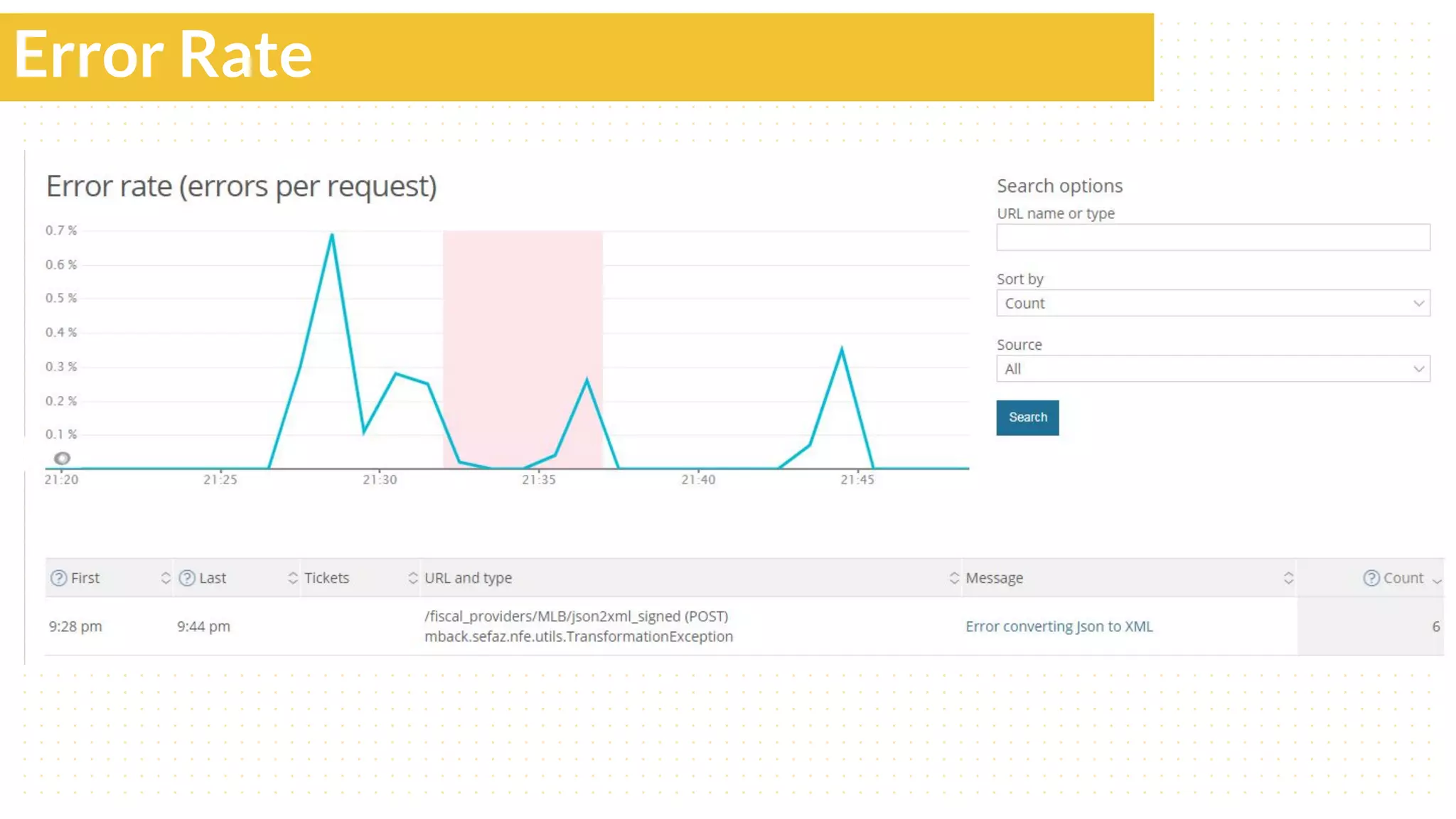Click the help icon beside Count column

click(x=1371, y=578)
